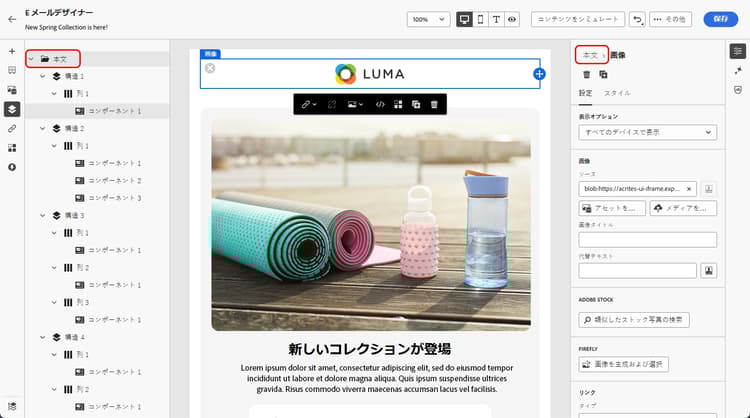
Task: Open the settings panel icon in right rail
Action: click(x=738, y=51)
